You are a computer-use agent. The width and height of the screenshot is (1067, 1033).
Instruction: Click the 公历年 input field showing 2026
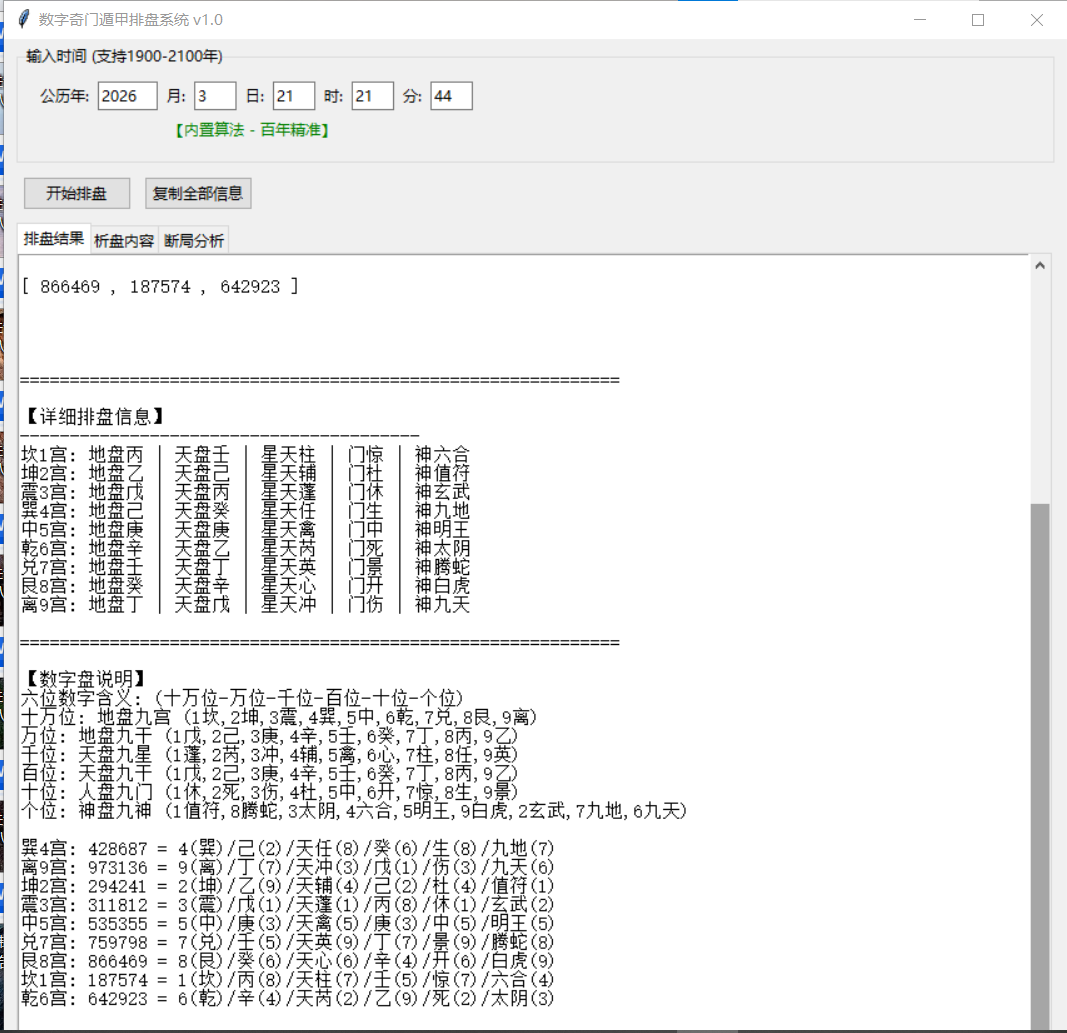pos(127,96)
